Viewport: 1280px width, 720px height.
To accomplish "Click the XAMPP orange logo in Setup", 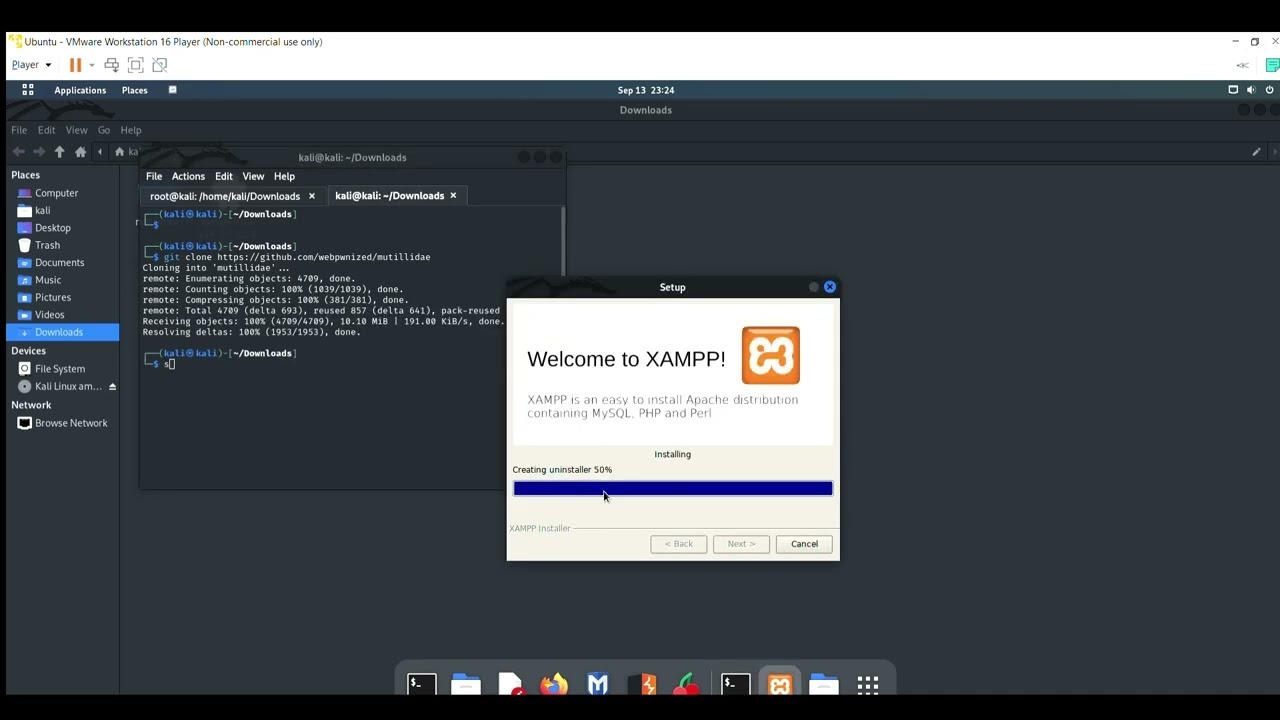I will pyautogui.click(x=770, y=355).
